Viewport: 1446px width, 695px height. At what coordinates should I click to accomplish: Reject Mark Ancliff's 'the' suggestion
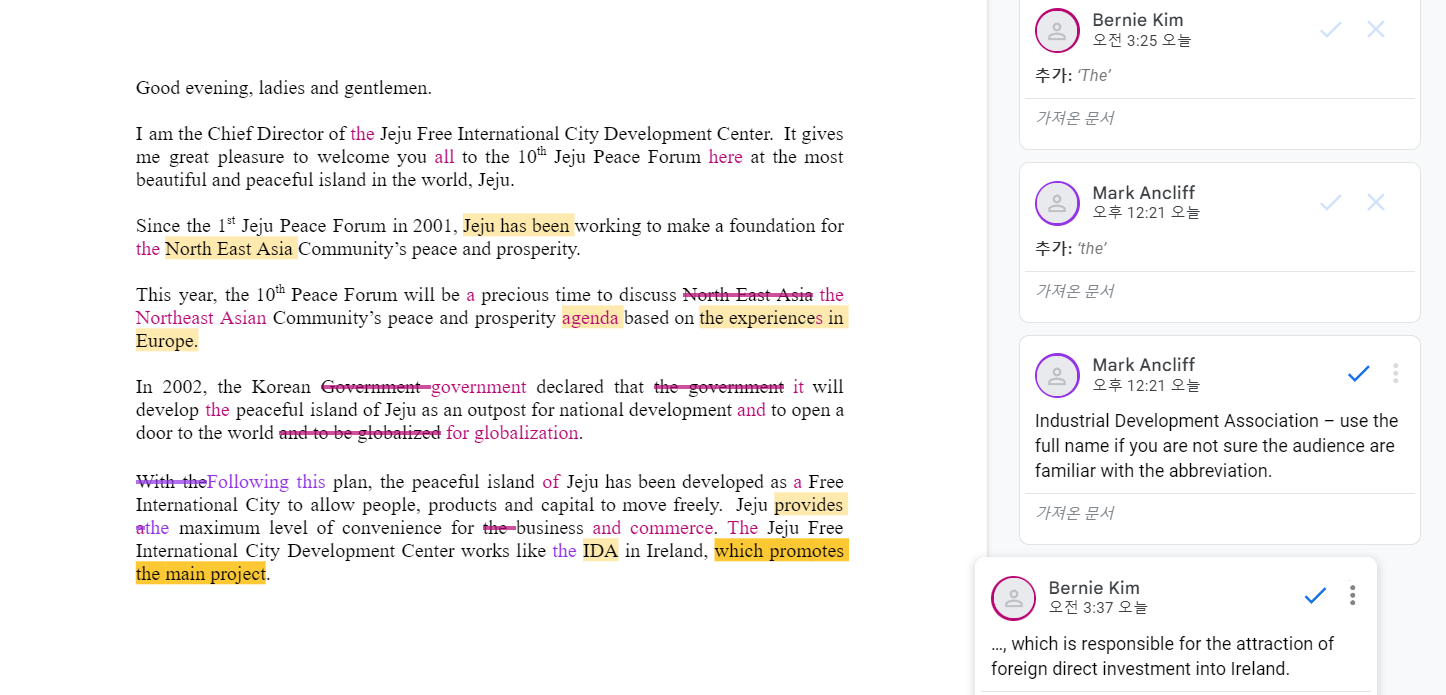1376,203
